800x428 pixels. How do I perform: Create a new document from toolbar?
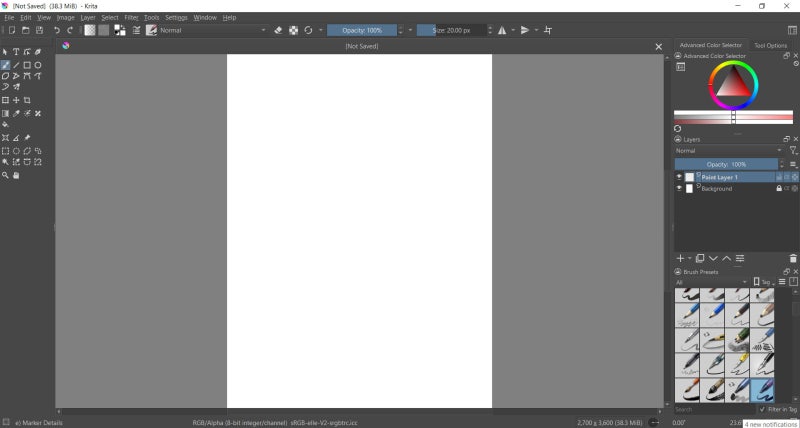click(12, 31)
